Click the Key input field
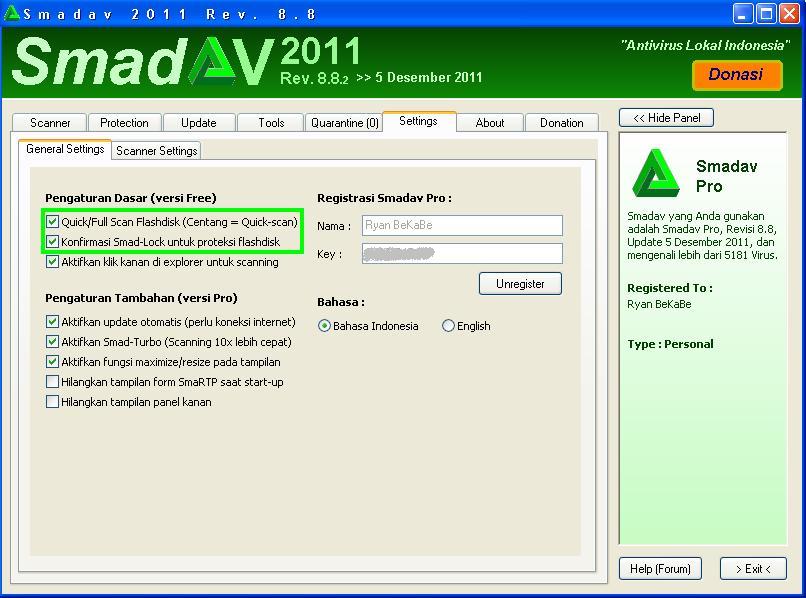This screenshot has width=806, height=598. (462, 253)
